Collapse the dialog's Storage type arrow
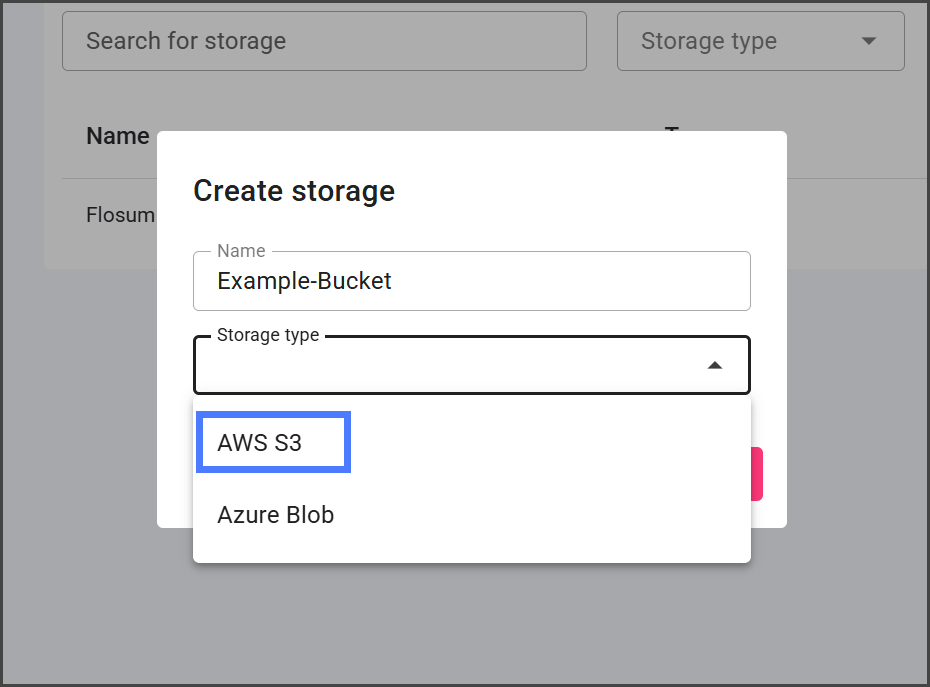This screenshot has height=687, width=930. tap(714, 366)
